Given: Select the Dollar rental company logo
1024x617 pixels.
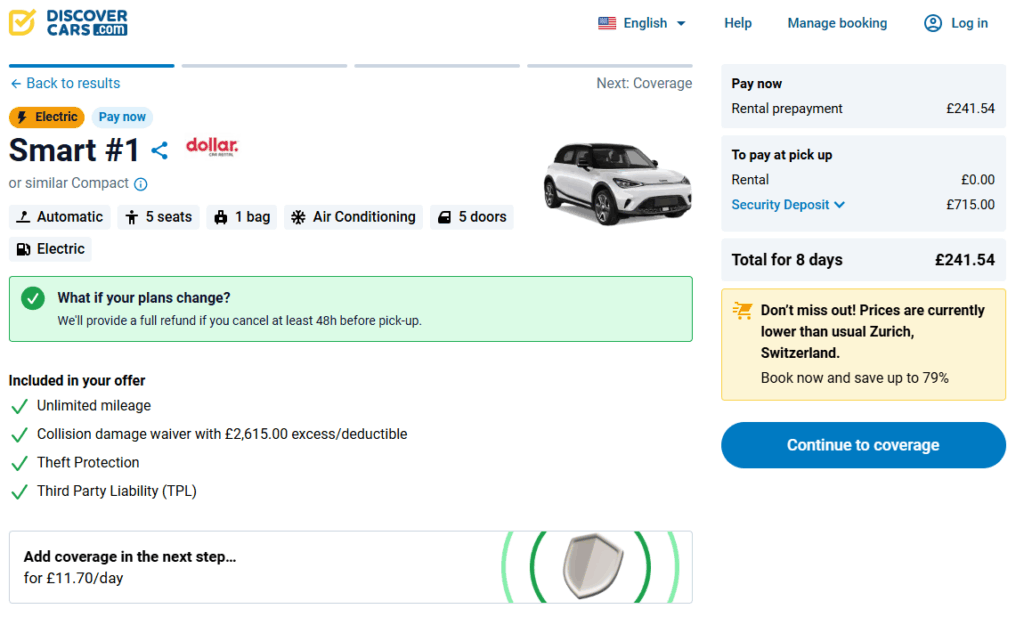Looking at the screenshot, I should (211, 146).
